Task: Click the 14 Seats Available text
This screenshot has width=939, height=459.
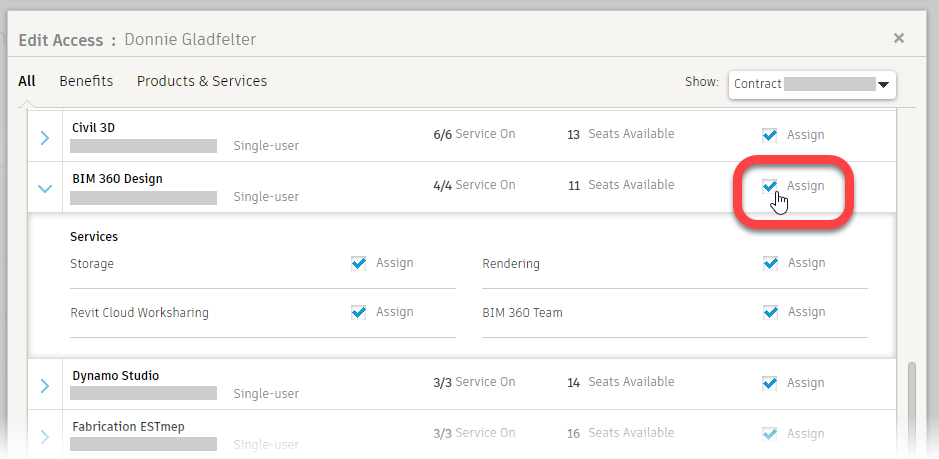Action: pos(620,382)
